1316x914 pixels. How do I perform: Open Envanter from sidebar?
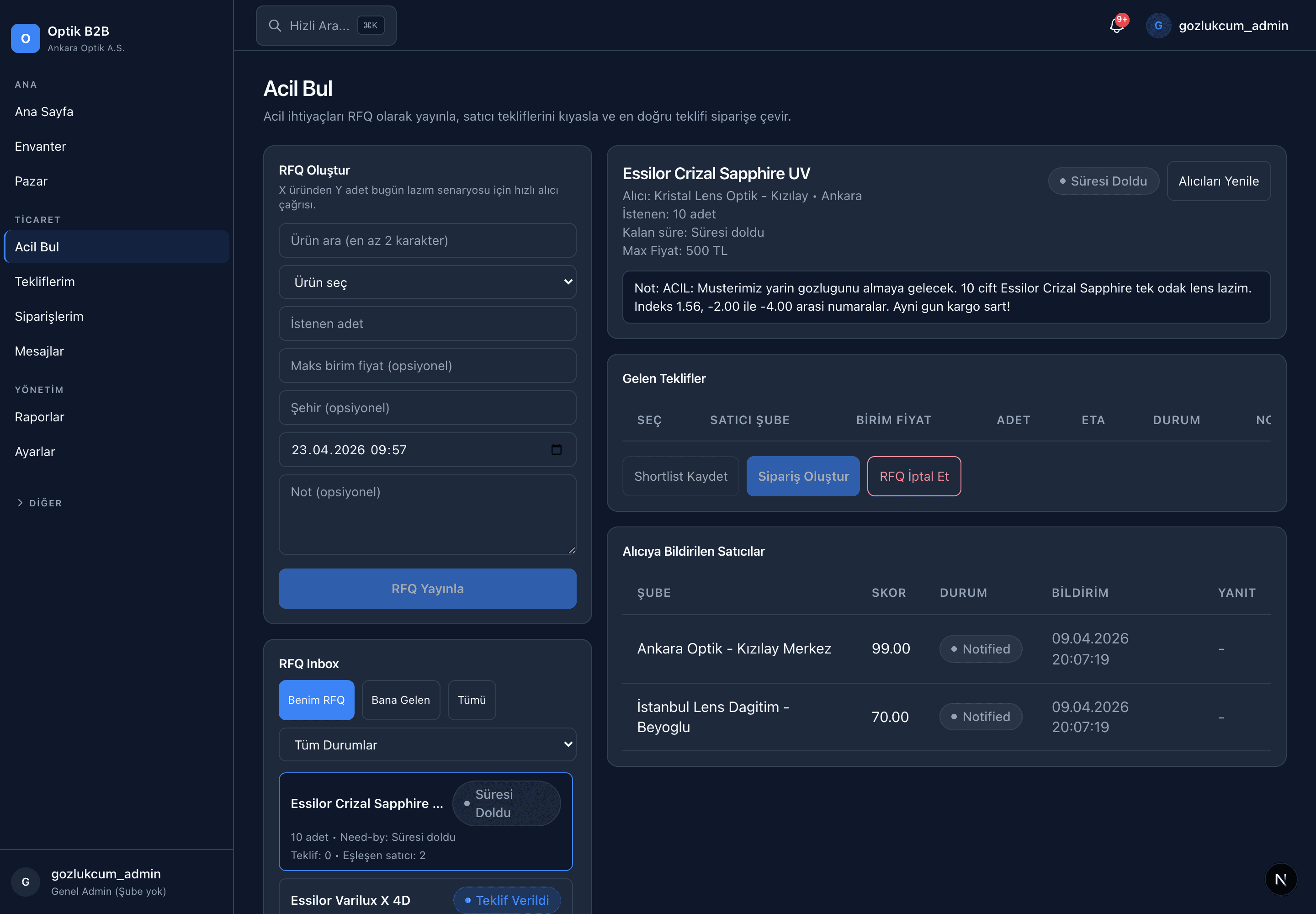pos(116,146)
